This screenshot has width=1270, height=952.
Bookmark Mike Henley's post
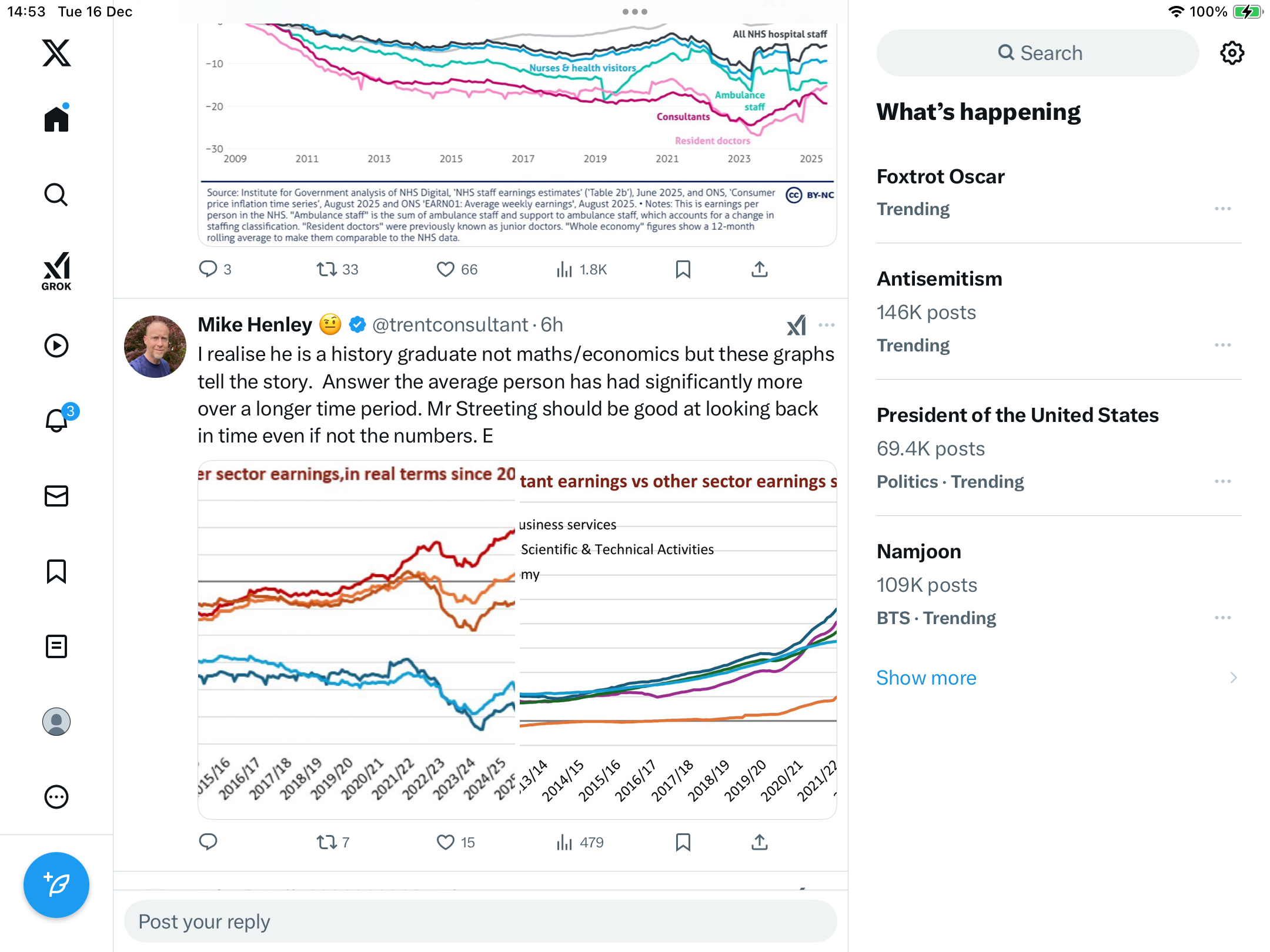683,842
